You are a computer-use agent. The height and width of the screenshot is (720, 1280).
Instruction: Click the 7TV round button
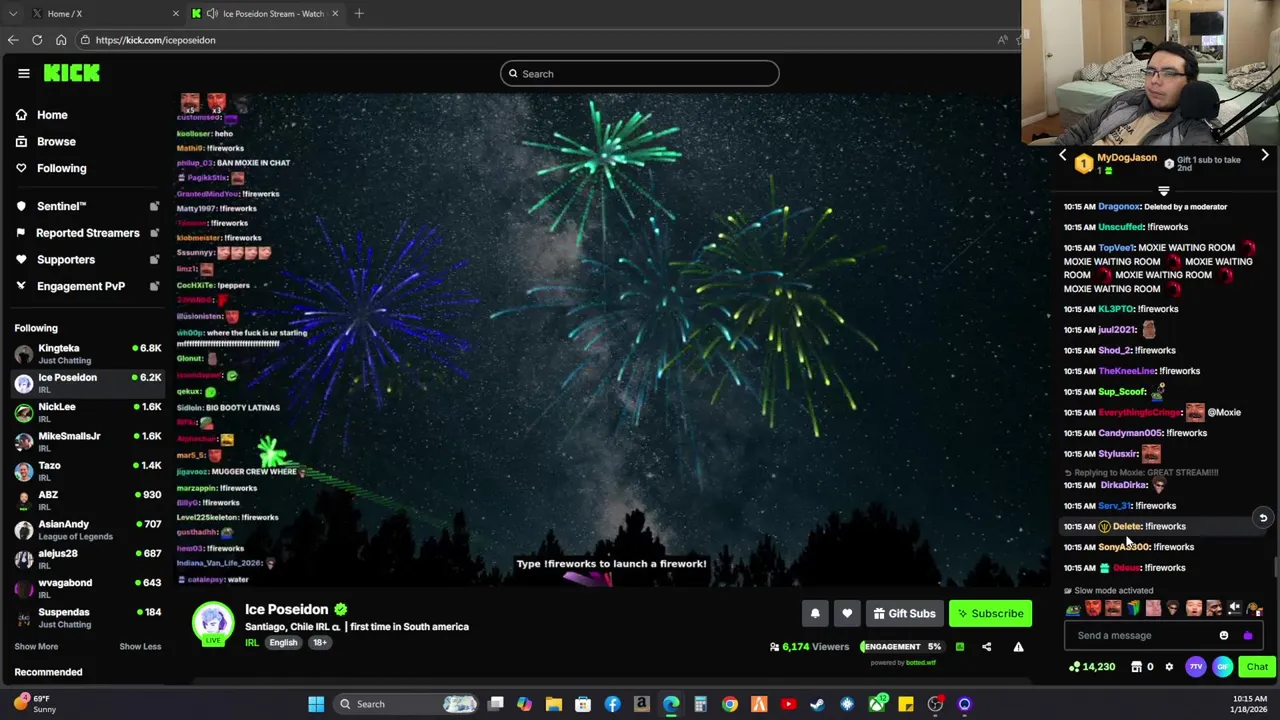(1196, 667)
